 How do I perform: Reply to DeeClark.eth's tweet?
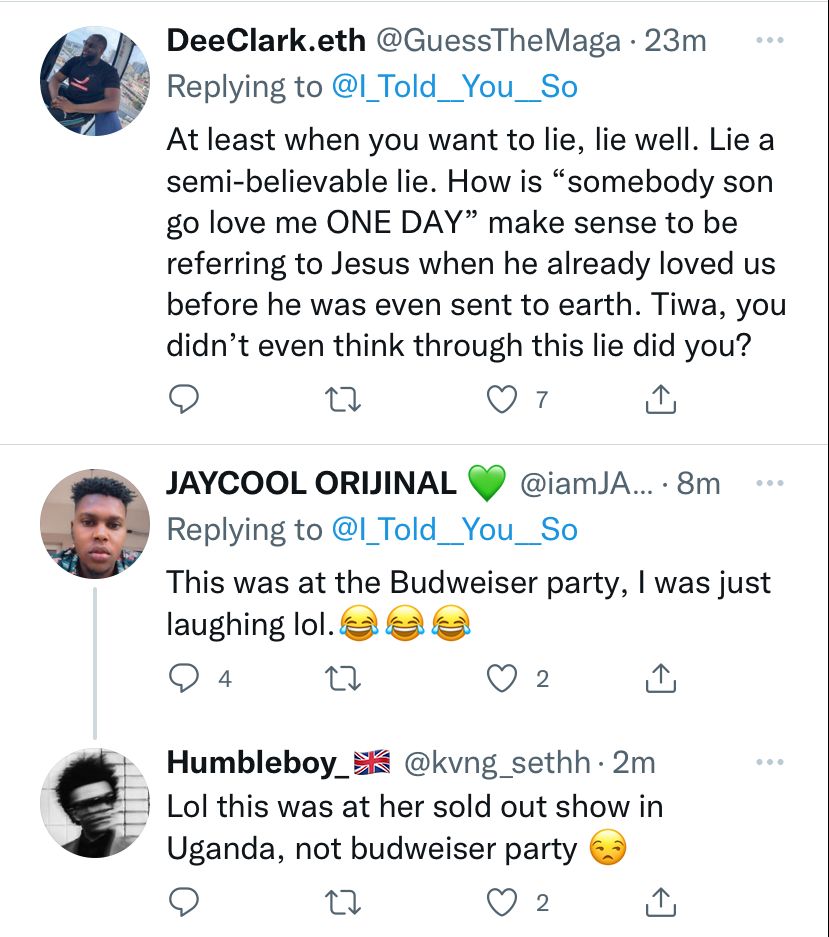point(183,399)
